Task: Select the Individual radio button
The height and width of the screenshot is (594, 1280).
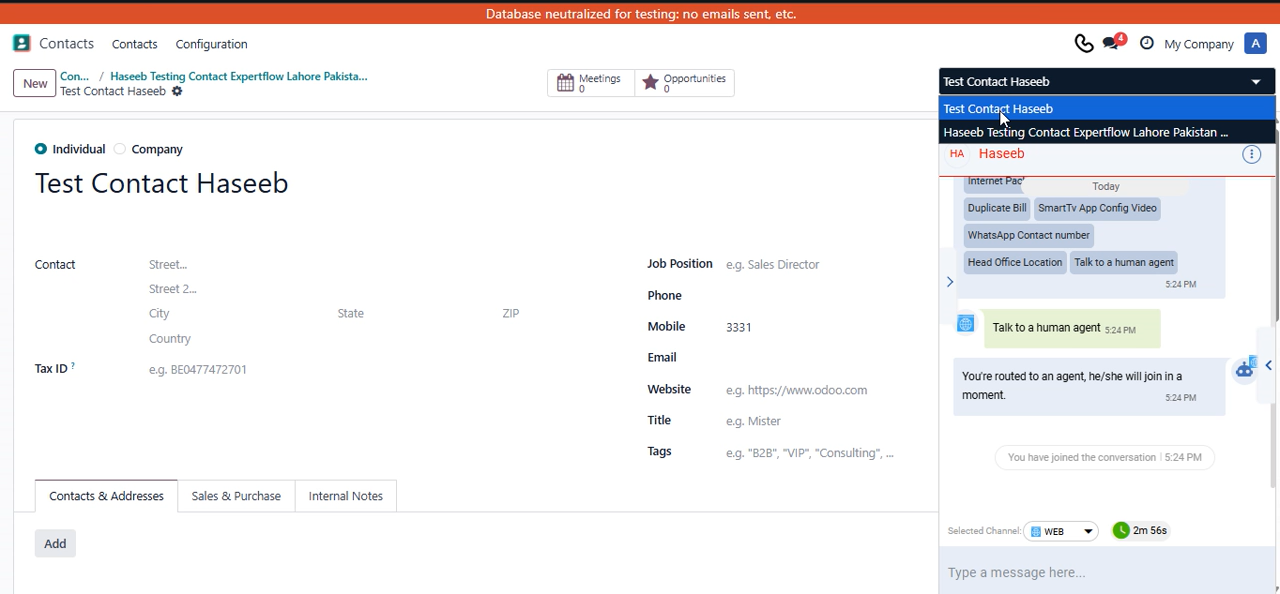Action: pos(41,149)
